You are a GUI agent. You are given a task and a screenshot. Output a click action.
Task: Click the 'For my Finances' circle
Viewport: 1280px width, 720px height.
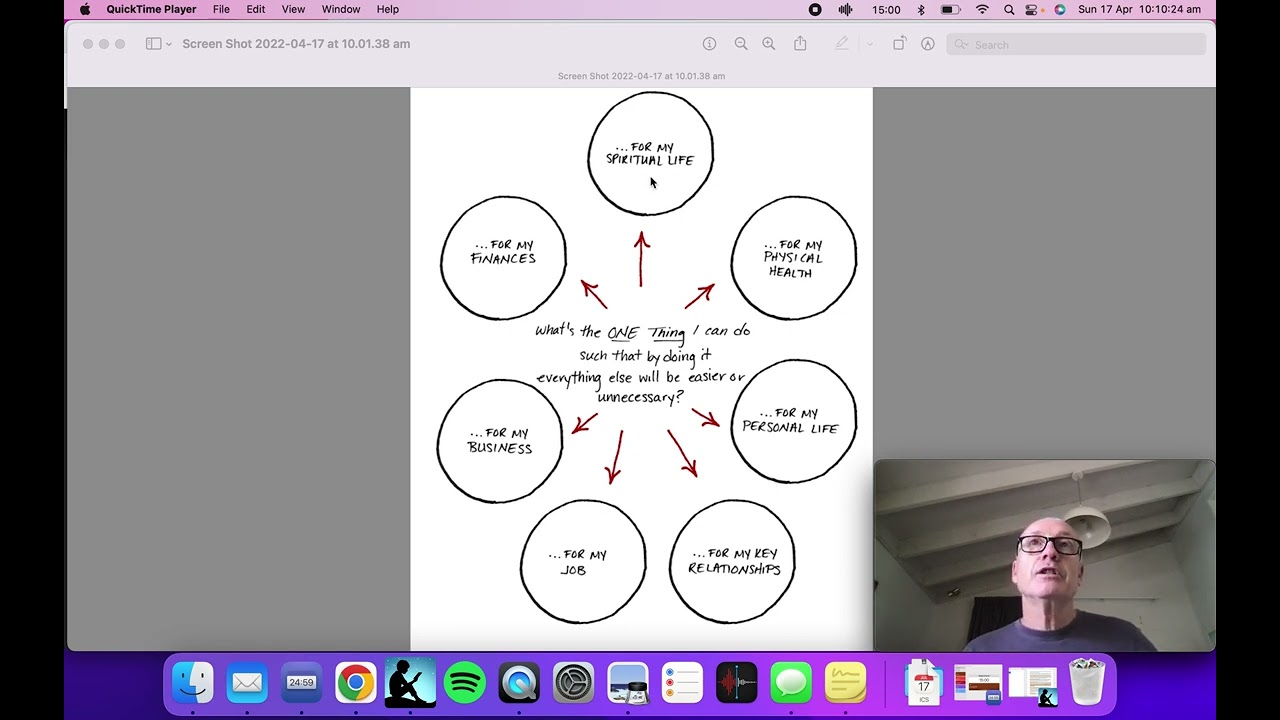(x=503, y=258)
